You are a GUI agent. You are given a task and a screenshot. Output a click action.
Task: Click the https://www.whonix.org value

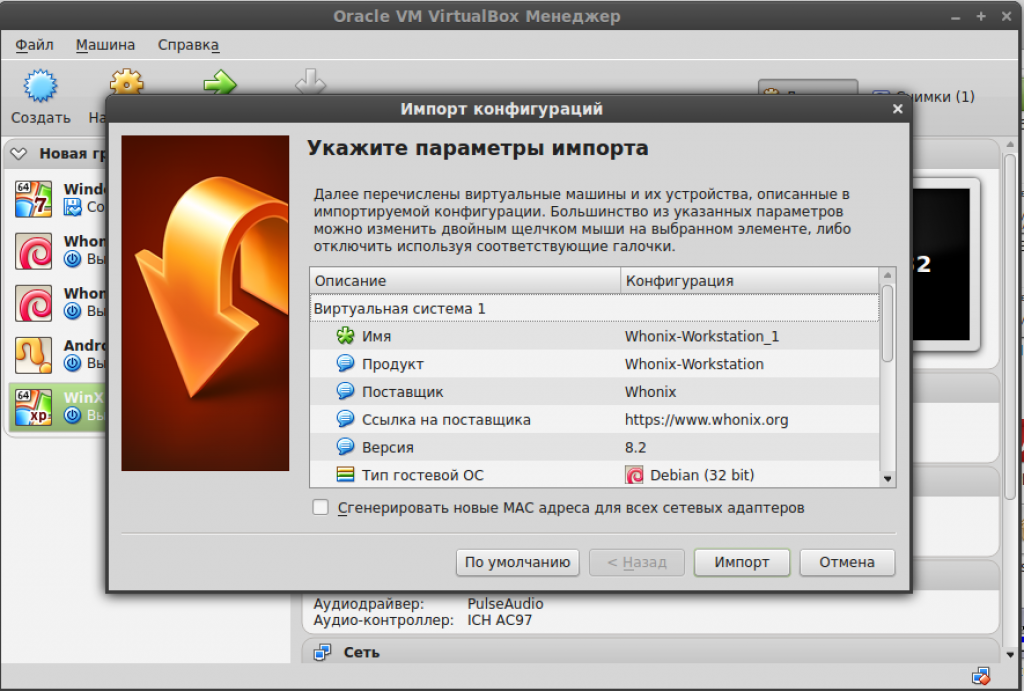tap(706, 419)
